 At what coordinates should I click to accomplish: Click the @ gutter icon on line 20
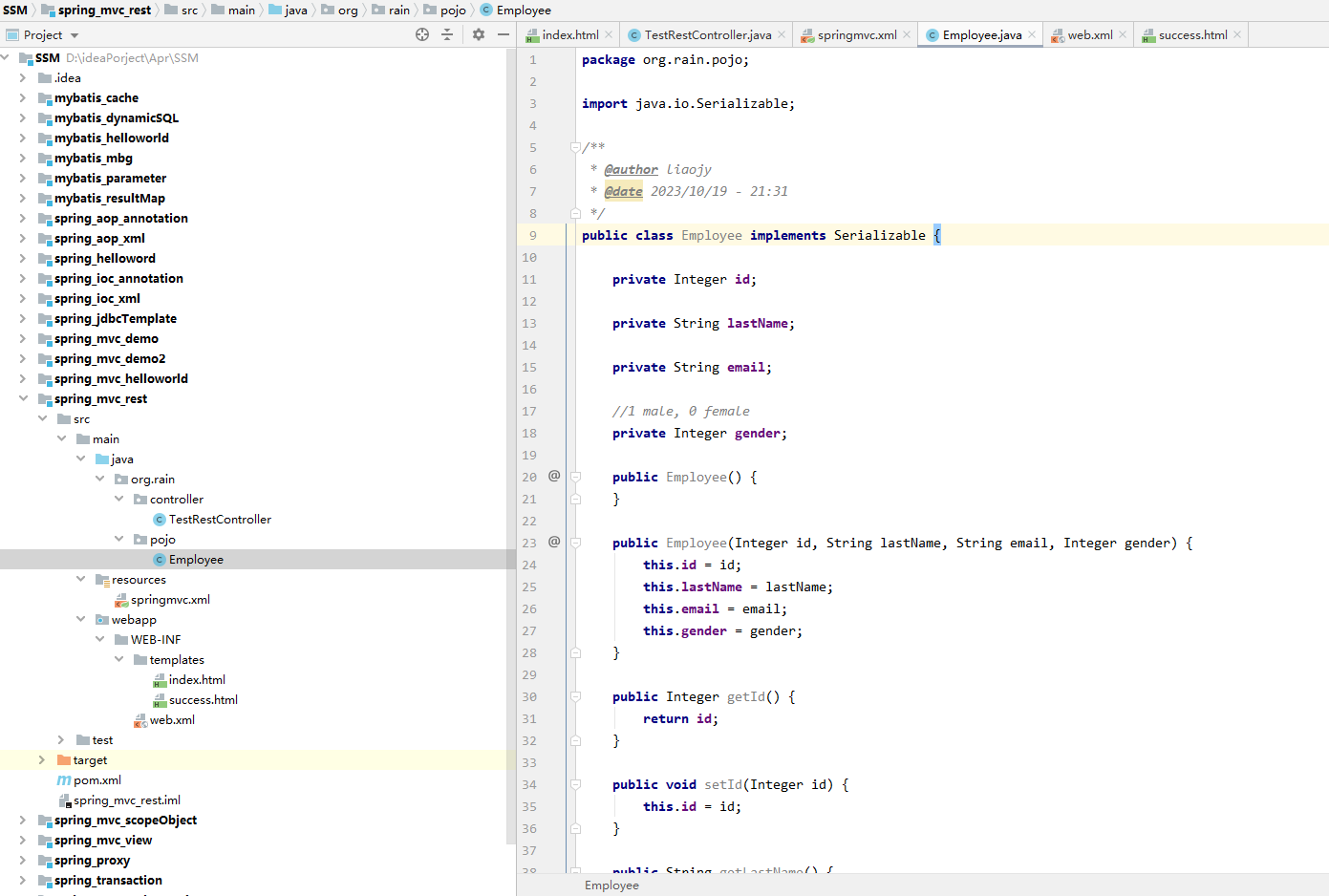click(x=554, y=476)
